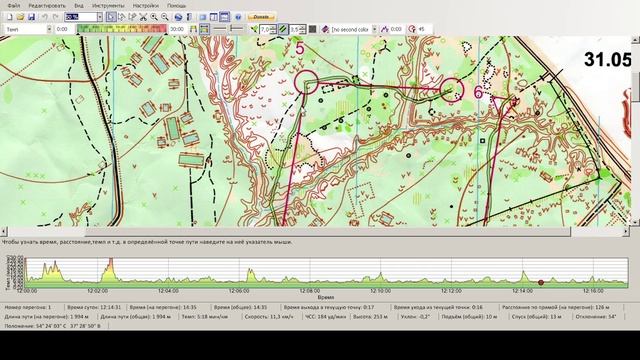
Task: Click the 30:00 color range end field
Action: [x=178, y=29]
